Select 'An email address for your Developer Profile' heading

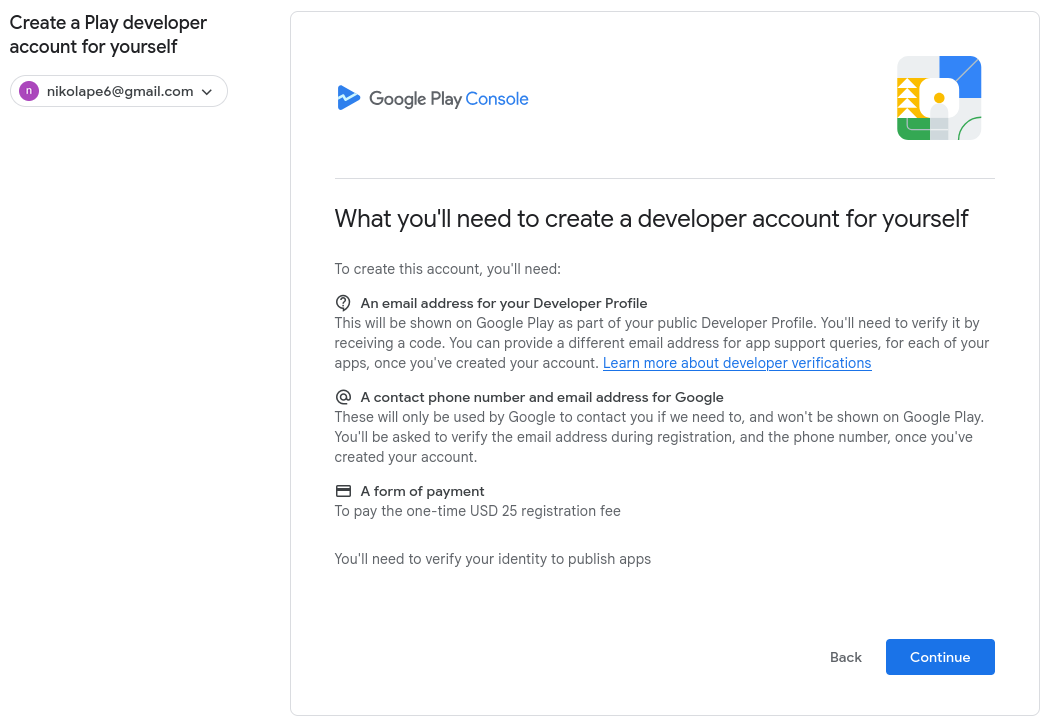point(504,303)
